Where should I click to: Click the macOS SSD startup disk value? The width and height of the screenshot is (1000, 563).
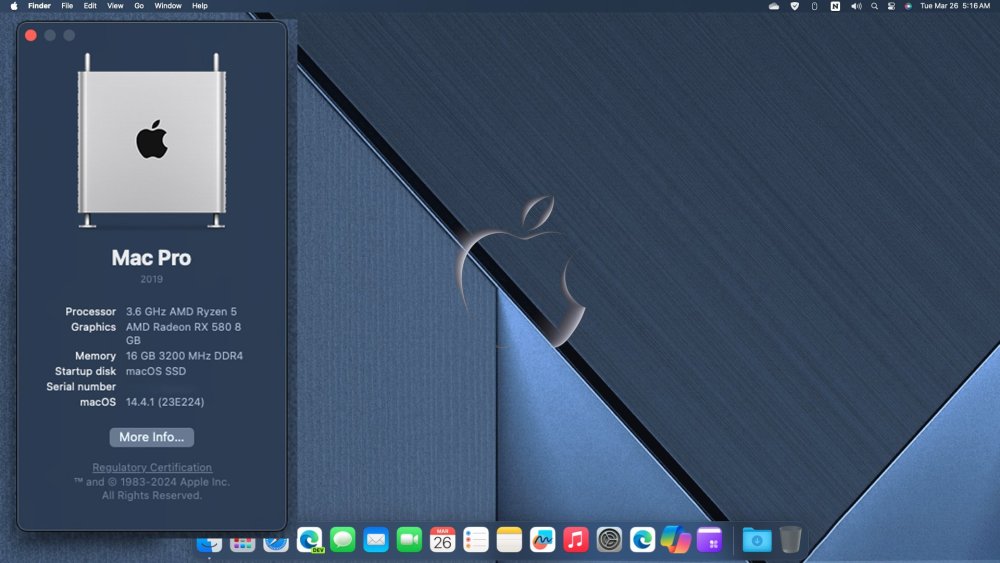[156, 371]
